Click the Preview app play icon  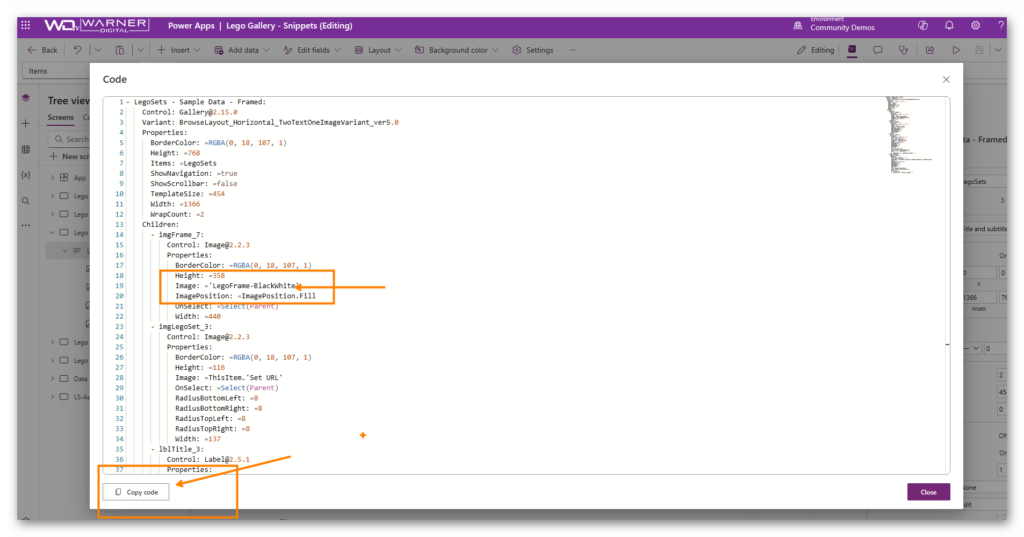click(956, 50)
